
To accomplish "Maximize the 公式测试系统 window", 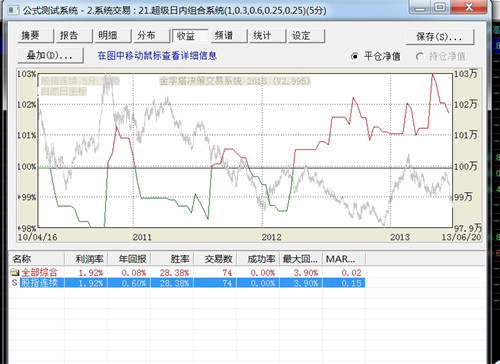I will coord(440,7).
